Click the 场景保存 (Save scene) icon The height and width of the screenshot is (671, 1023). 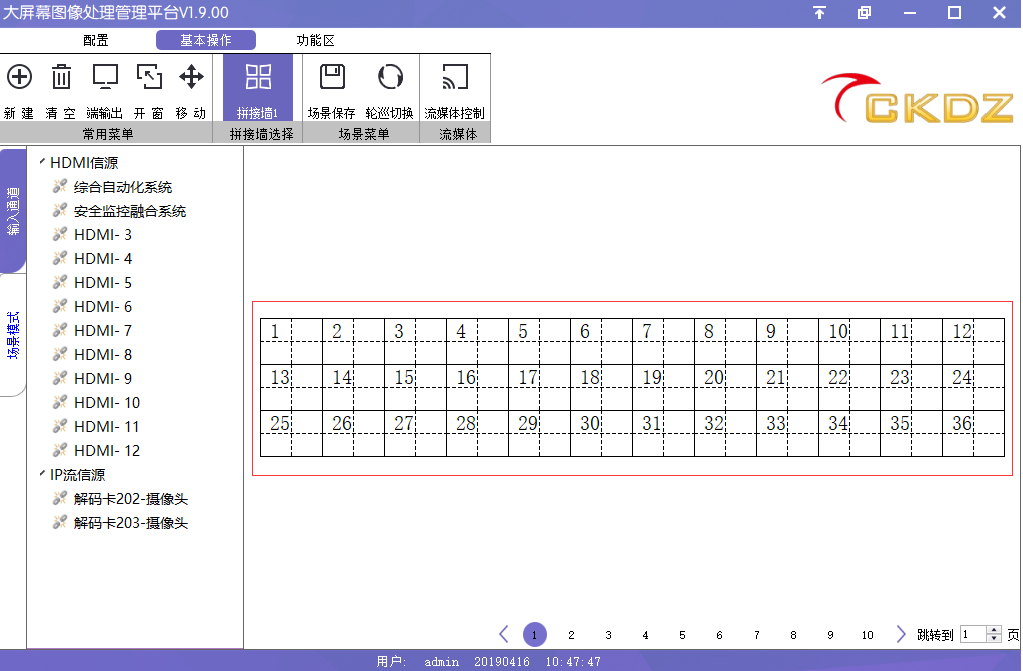[x=331, y=77]
